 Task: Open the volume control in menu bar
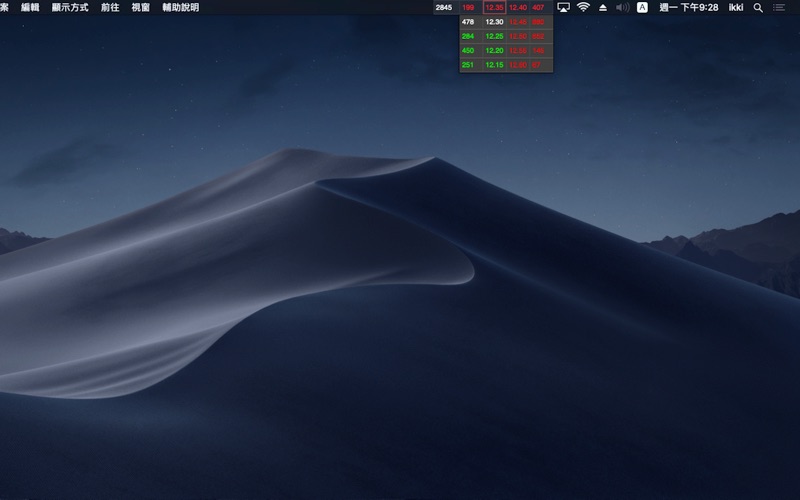622,8
